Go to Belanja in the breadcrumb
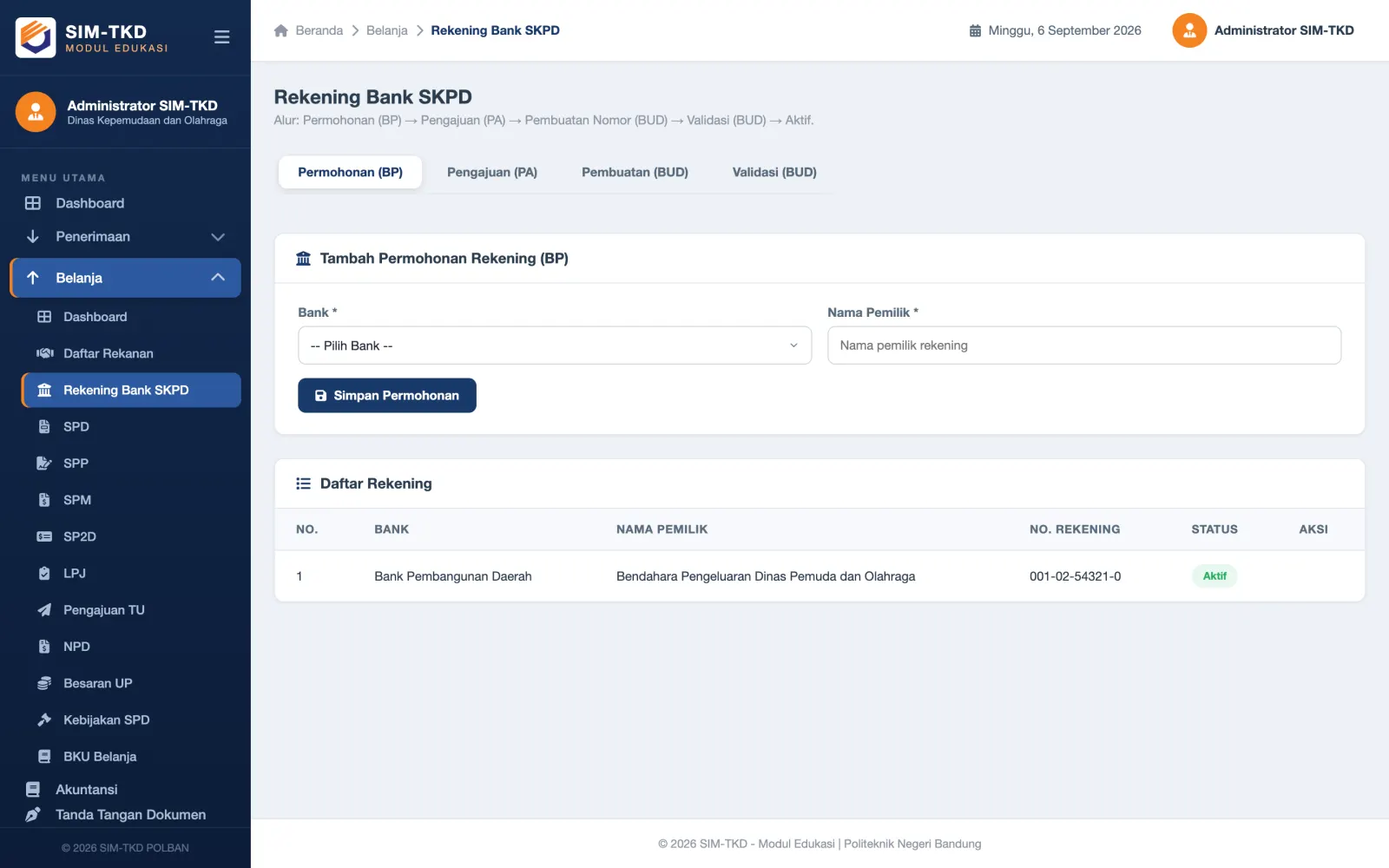This screenshot has width=1389, height=868. (x=387, y=30)
